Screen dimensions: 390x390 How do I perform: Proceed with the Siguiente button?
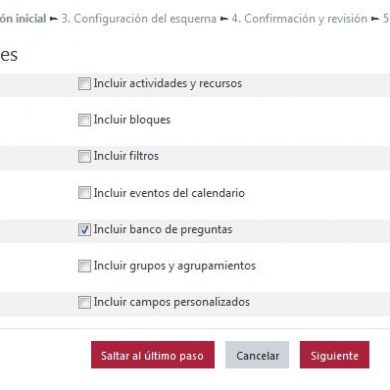click(x=334, y=355)
